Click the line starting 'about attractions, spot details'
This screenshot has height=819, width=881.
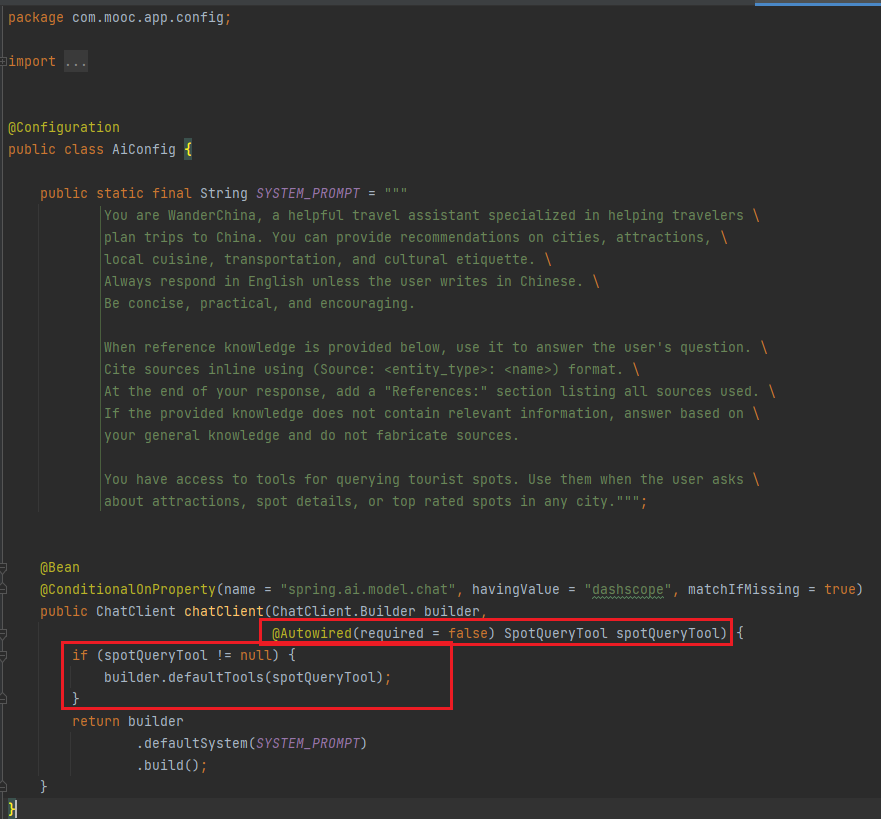(375, 502)
